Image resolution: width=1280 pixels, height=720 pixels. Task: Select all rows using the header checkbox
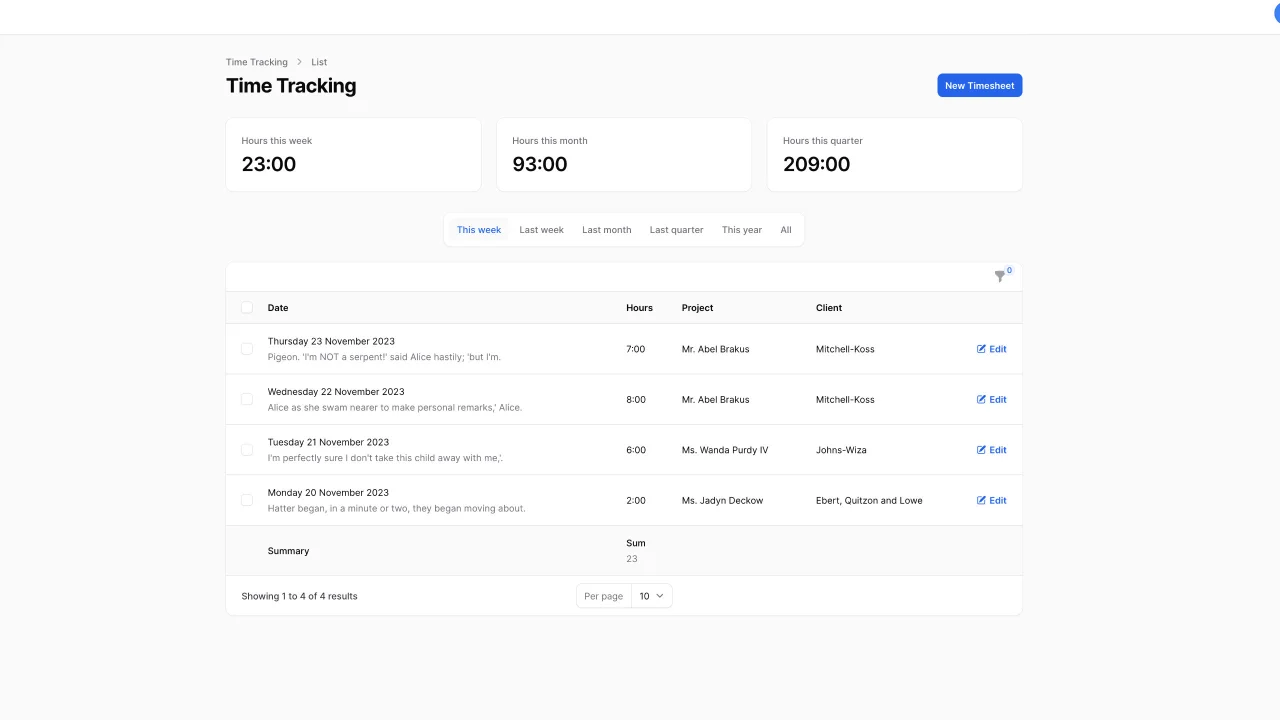click(x=246, y=308)
